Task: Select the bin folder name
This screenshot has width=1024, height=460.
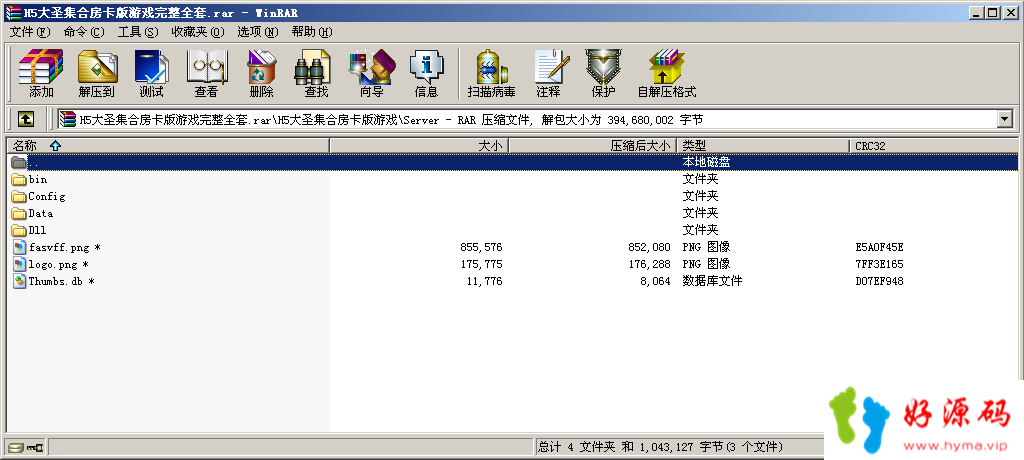Action: (x=38, y=179)
